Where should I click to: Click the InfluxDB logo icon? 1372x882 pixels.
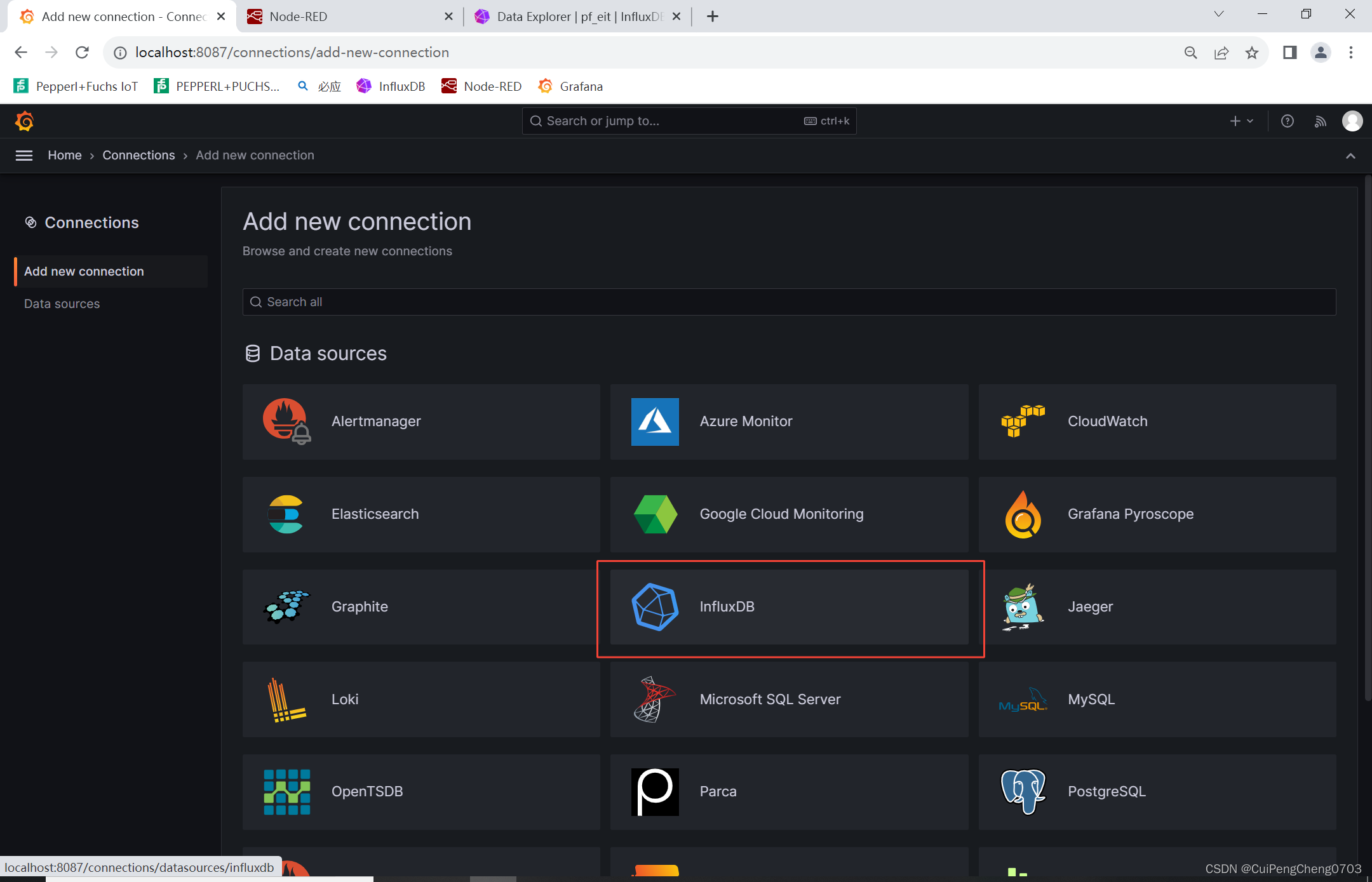pos(655,607)
